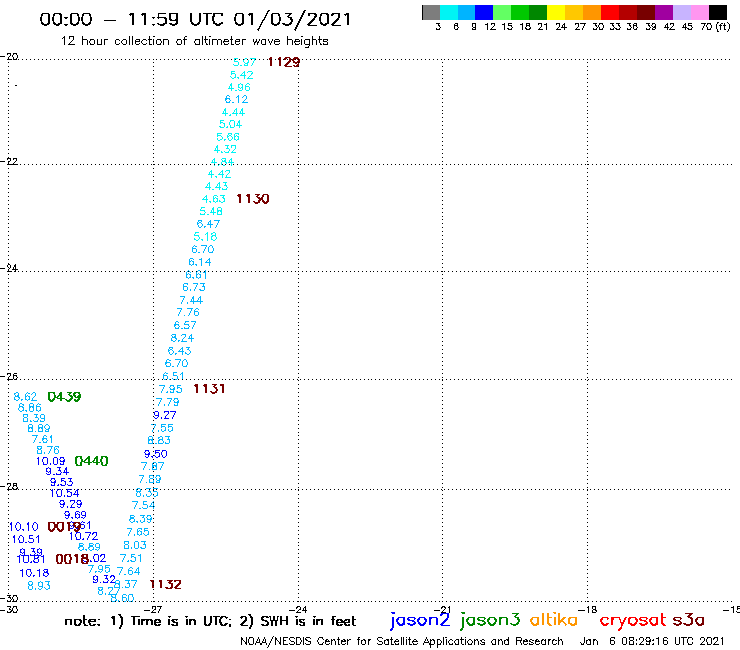Click the purple swatch near label 42

point(664,12)
